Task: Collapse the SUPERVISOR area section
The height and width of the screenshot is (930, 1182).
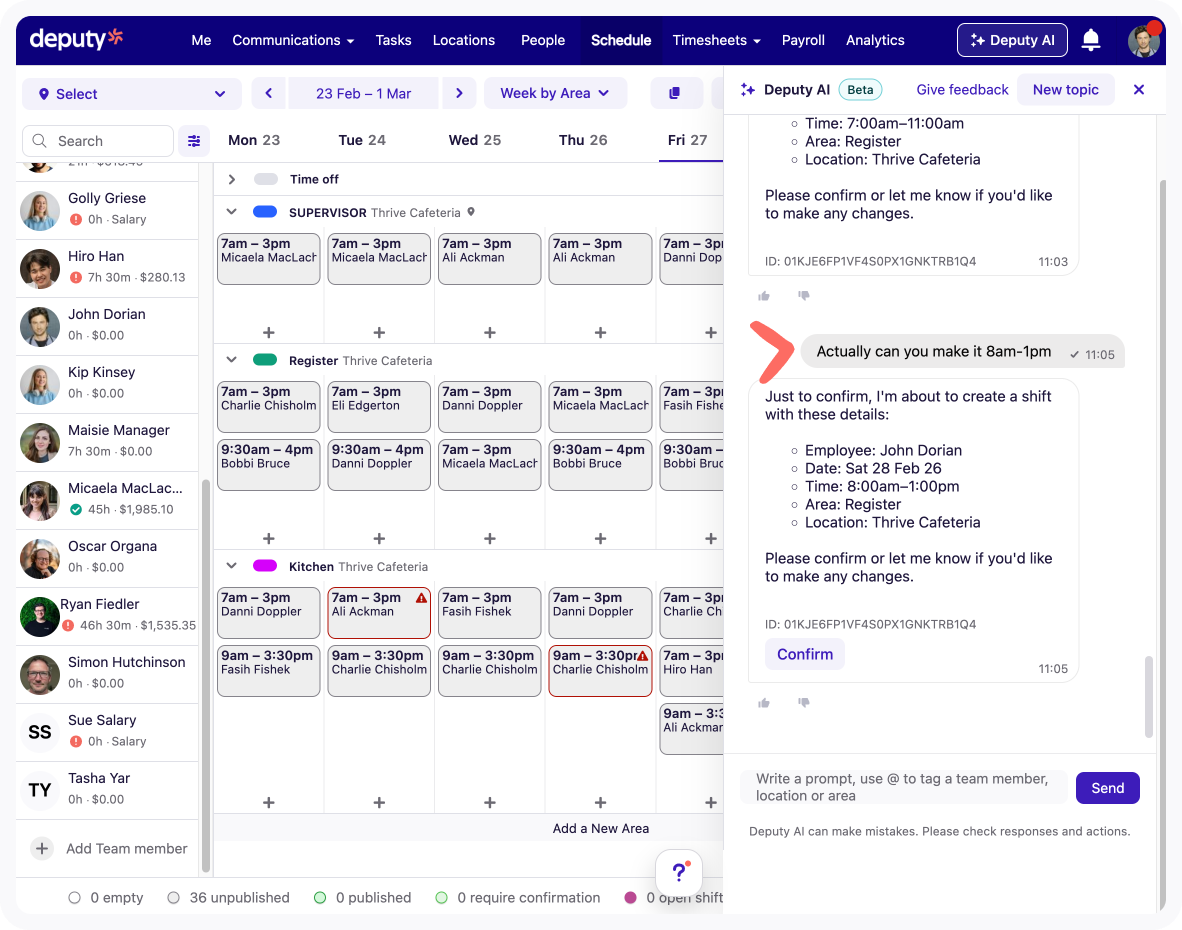Action: point(232,212)
